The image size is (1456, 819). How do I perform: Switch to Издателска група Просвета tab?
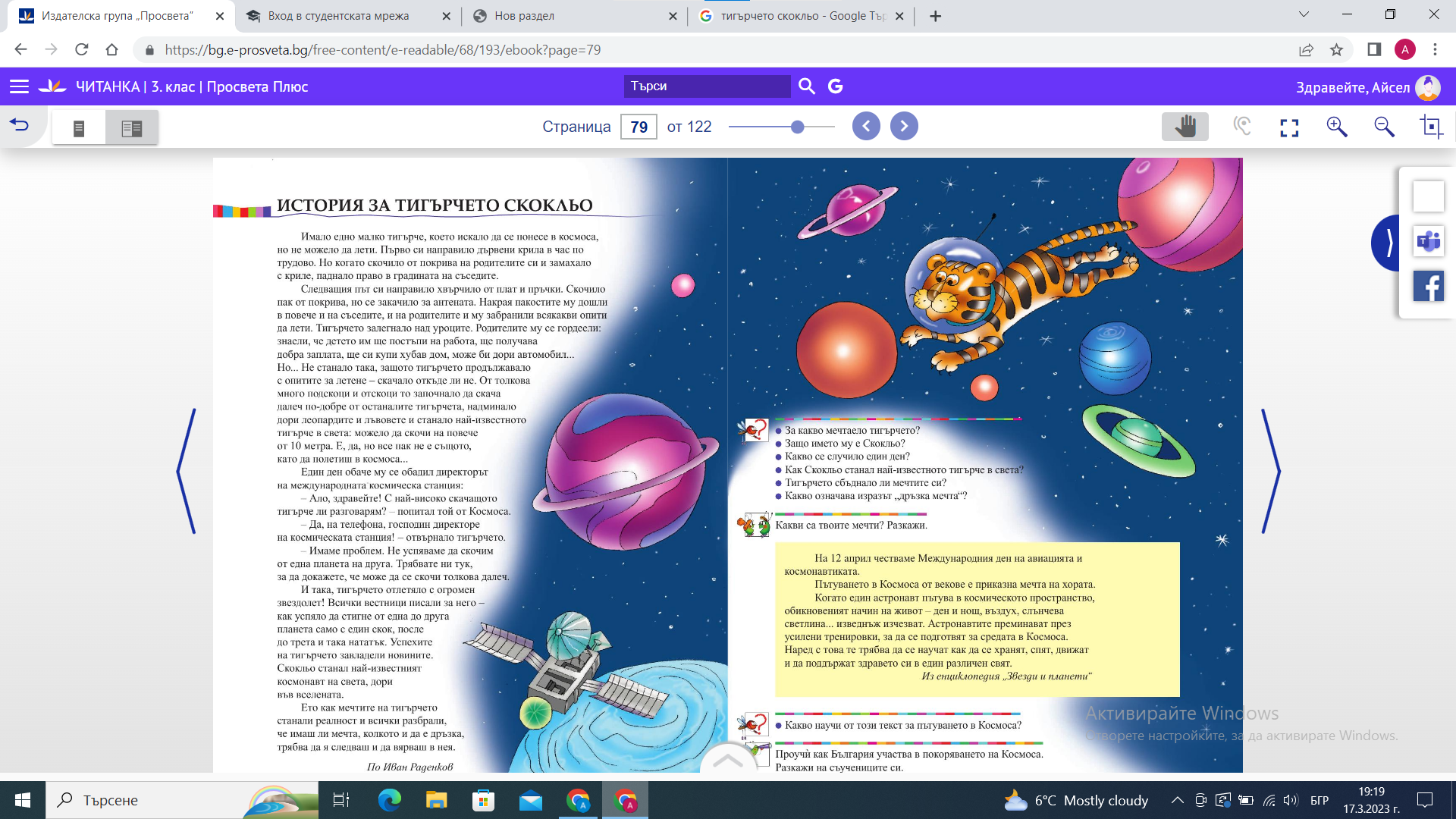(x=121, y=16)
